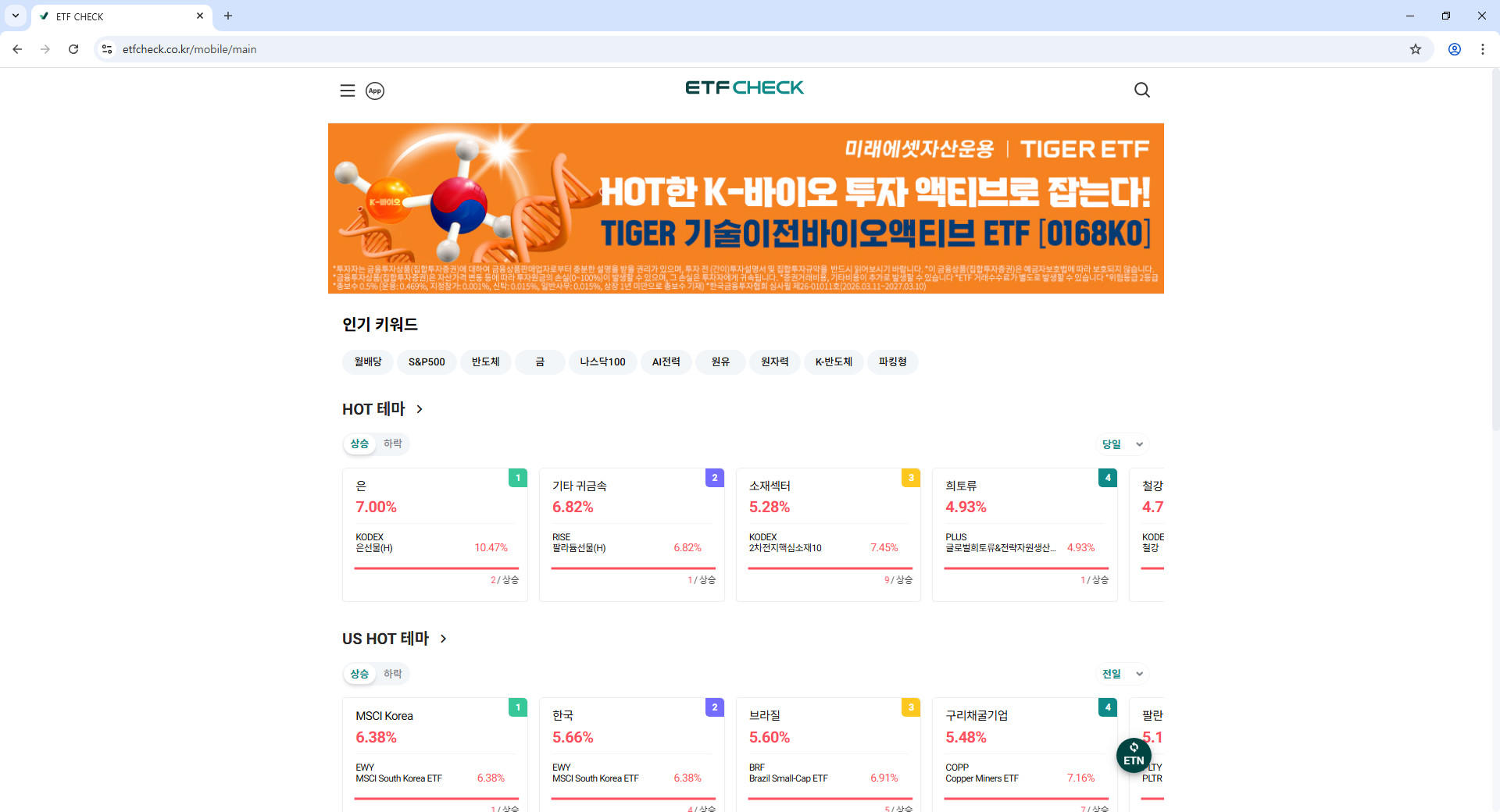The height and width of the screenshot is (812, 1500).
Task: Open the 당일 period dropdown
Action: (x=1123, y=444)
